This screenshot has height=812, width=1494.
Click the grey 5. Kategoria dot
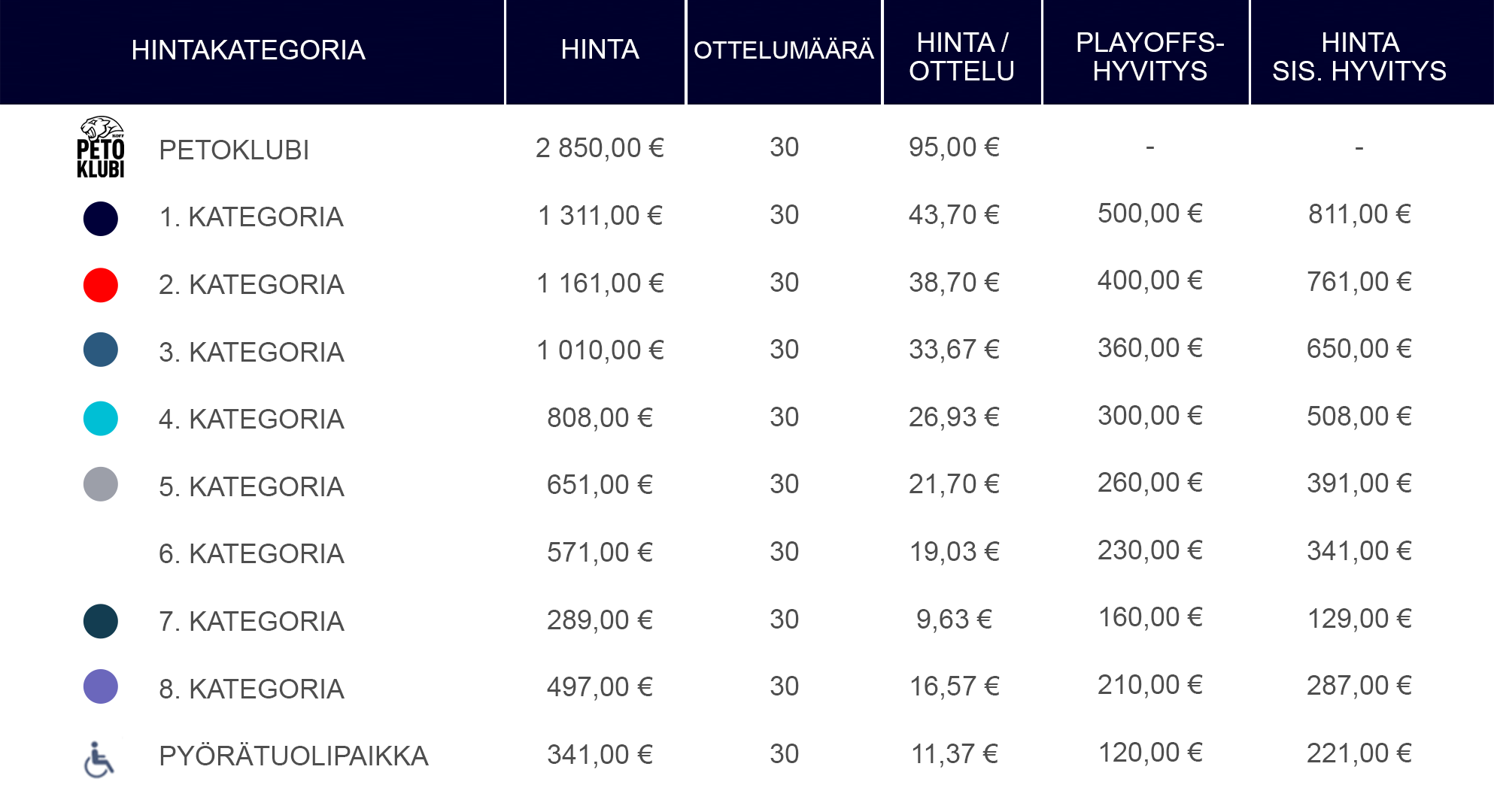coord(100,484)
